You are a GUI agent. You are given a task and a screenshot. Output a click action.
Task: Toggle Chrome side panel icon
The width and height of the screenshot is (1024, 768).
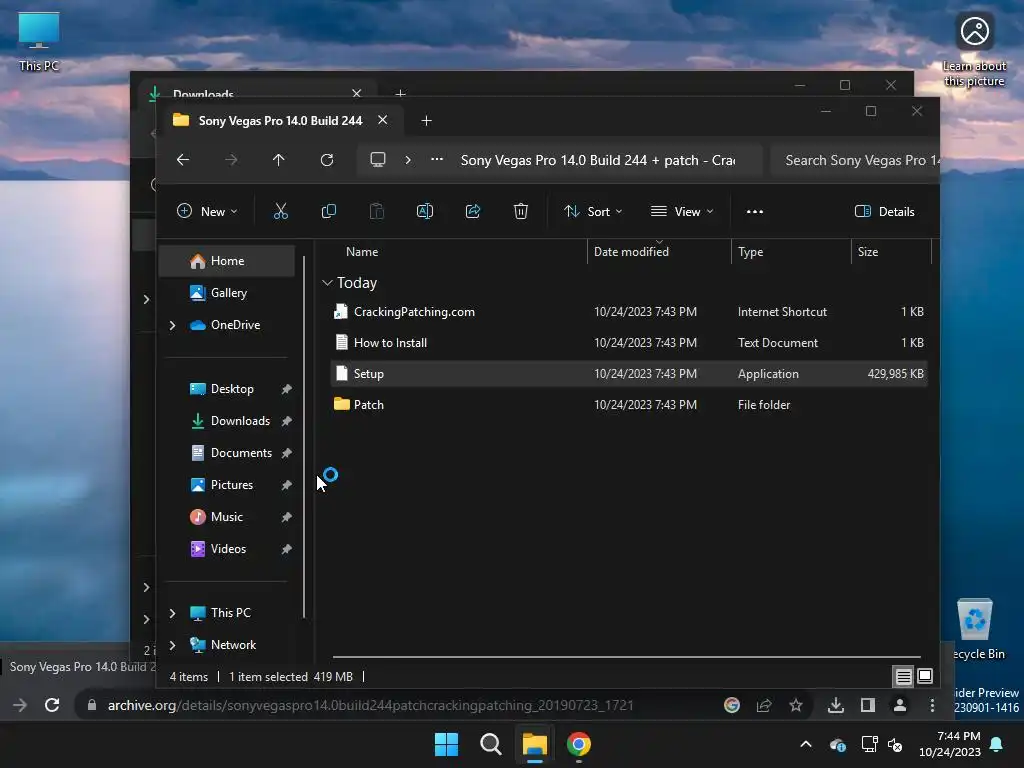click(867, 705)
